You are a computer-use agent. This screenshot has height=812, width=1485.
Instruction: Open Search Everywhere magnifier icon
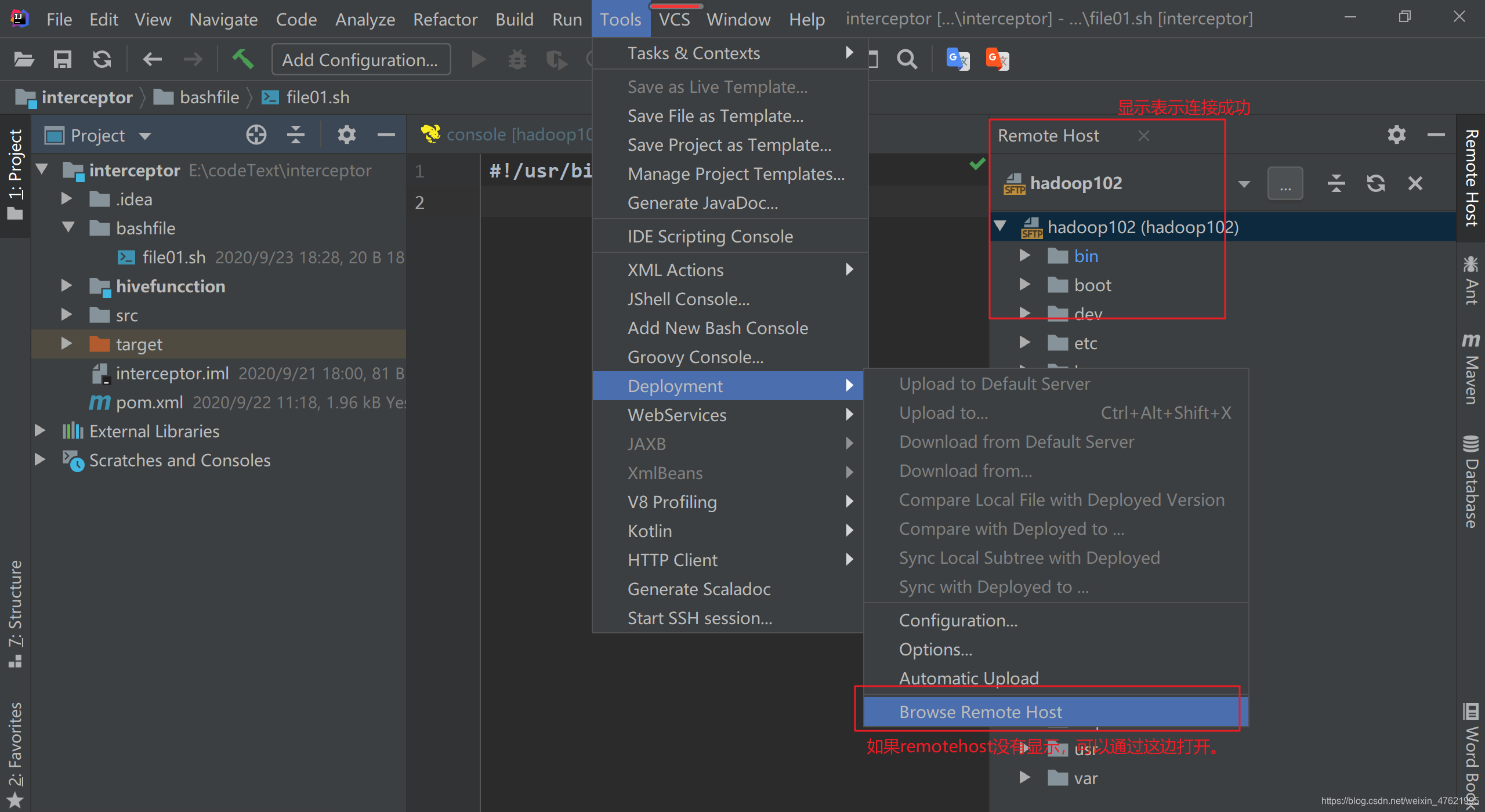click(907, 59)
